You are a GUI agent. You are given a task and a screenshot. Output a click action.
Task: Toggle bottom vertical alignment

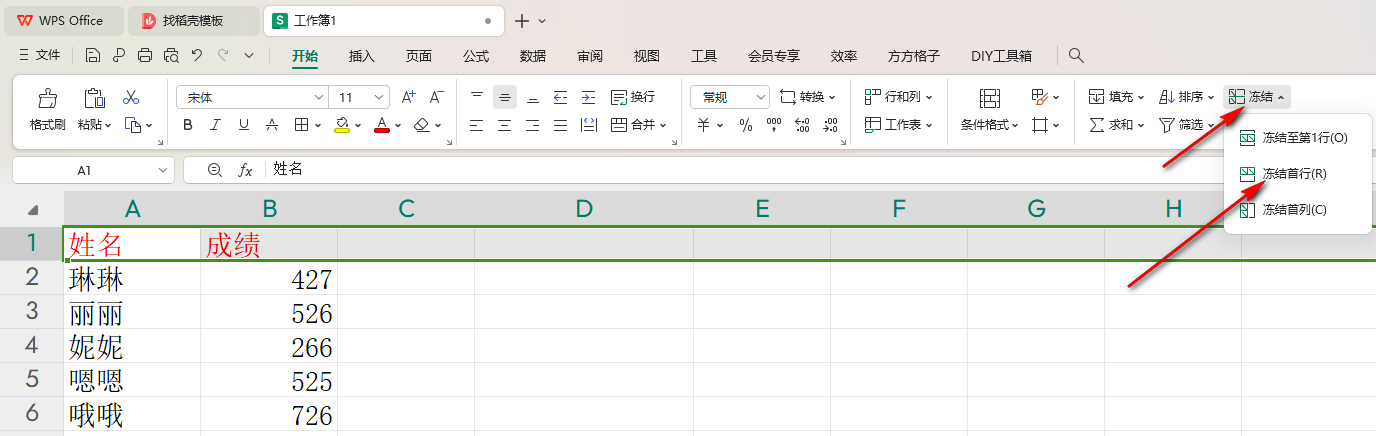coord(532,97)
